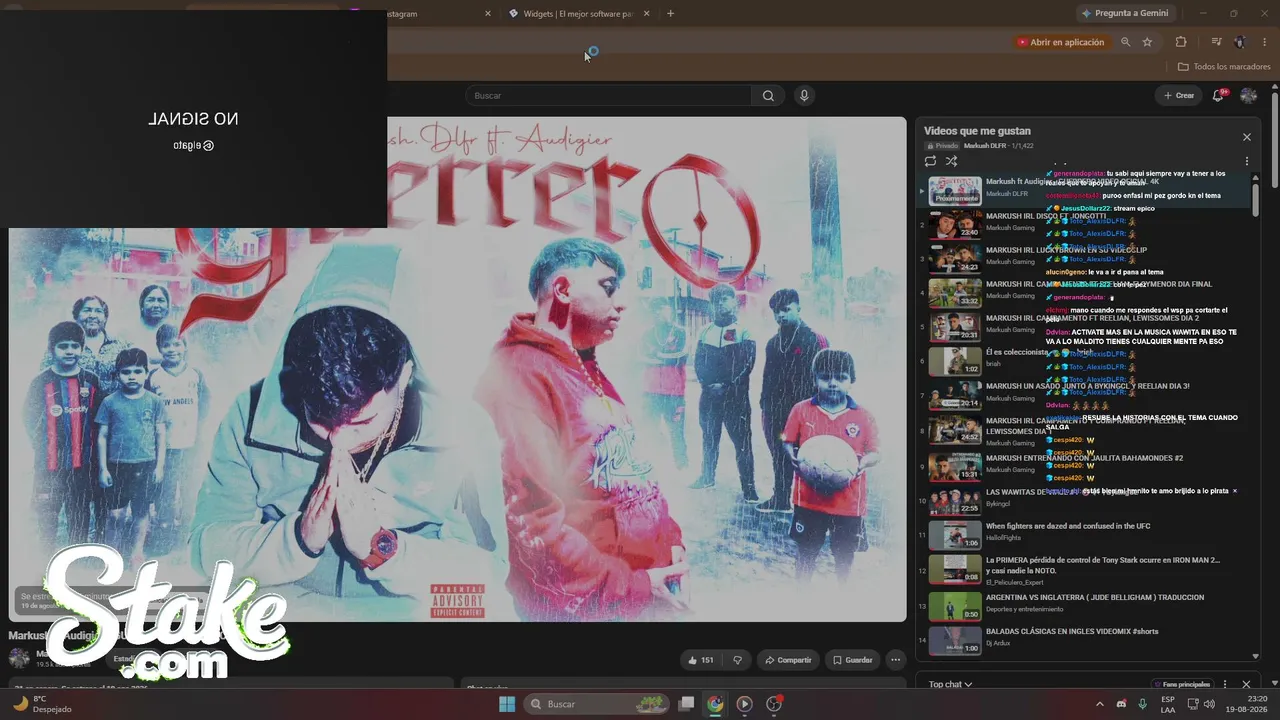The width and height of the screenshot is (1280, 720).
Task: Toggle playlist shuffle
Action: pyautogui.click(x=951, y=161)
